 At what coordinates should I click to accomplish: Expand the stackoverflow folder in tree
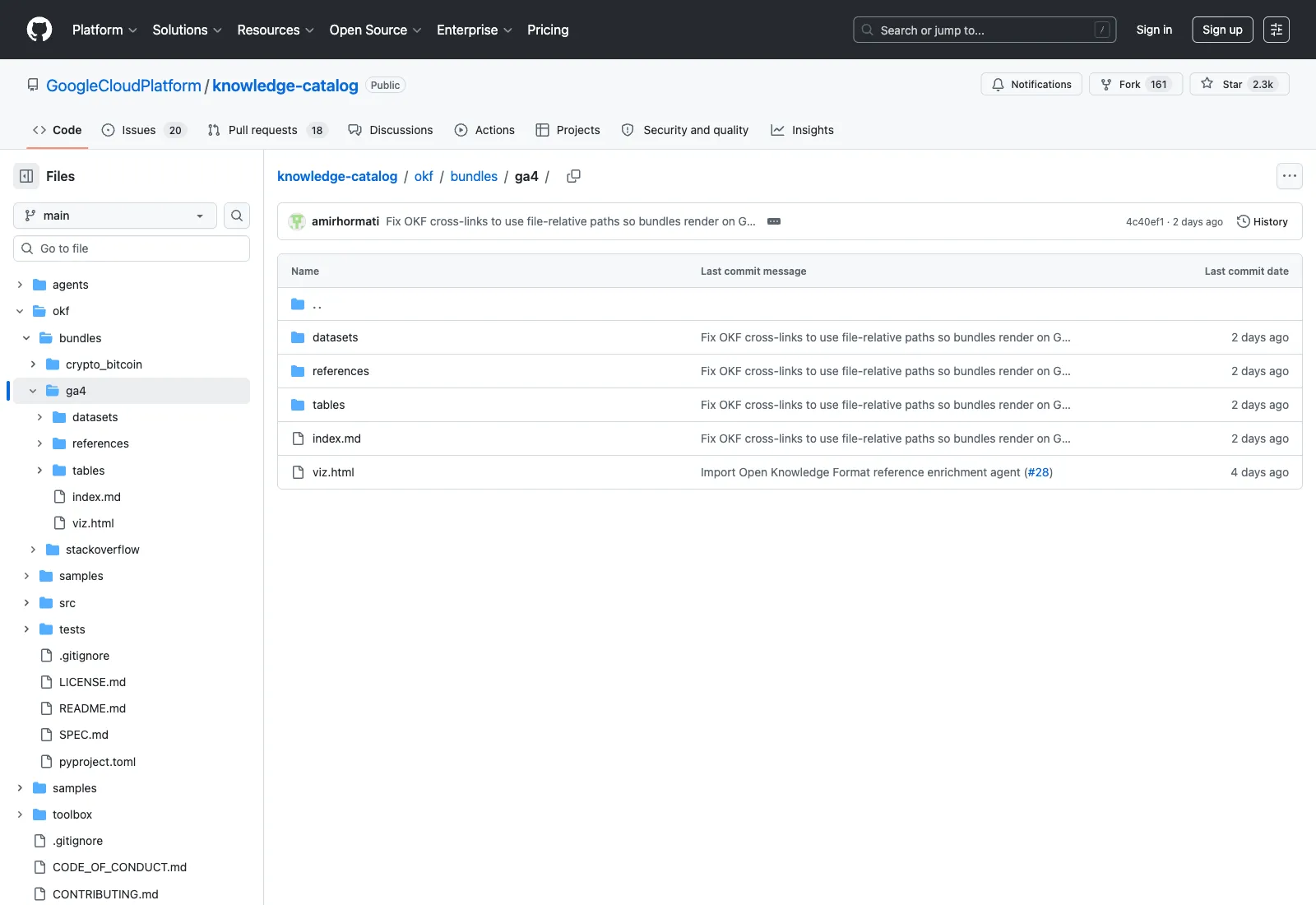pyautogui.click(x=33, y=550)
